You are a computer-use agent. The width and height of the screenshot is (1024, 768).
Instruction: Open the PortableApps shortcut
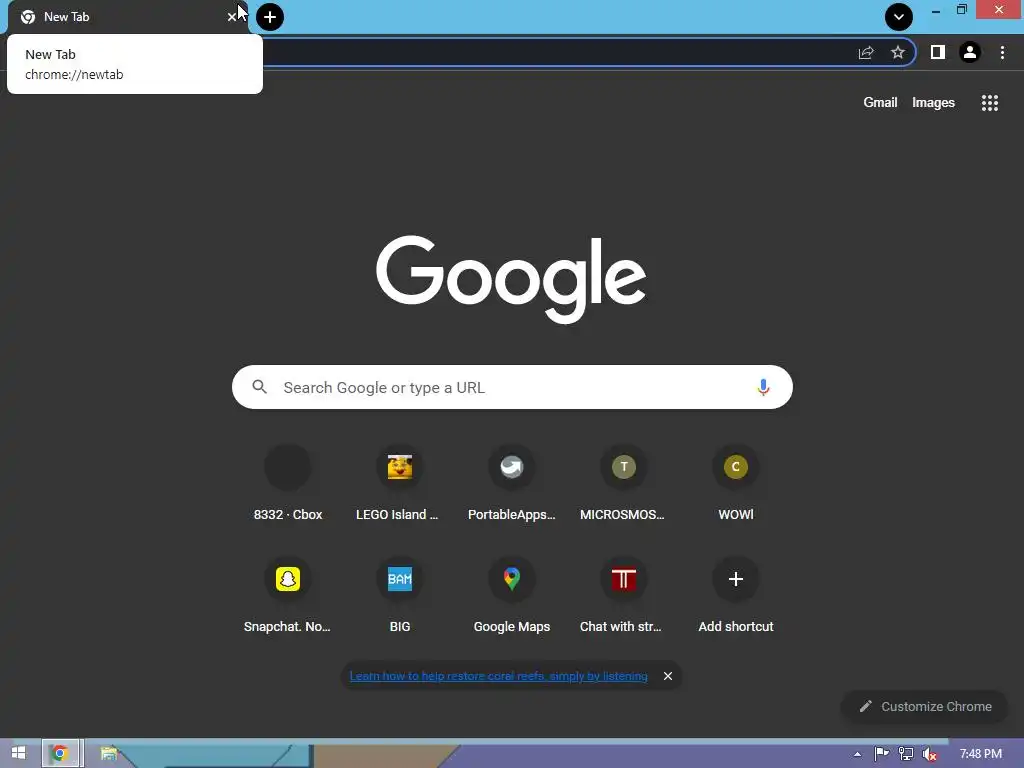coord(512,485)
